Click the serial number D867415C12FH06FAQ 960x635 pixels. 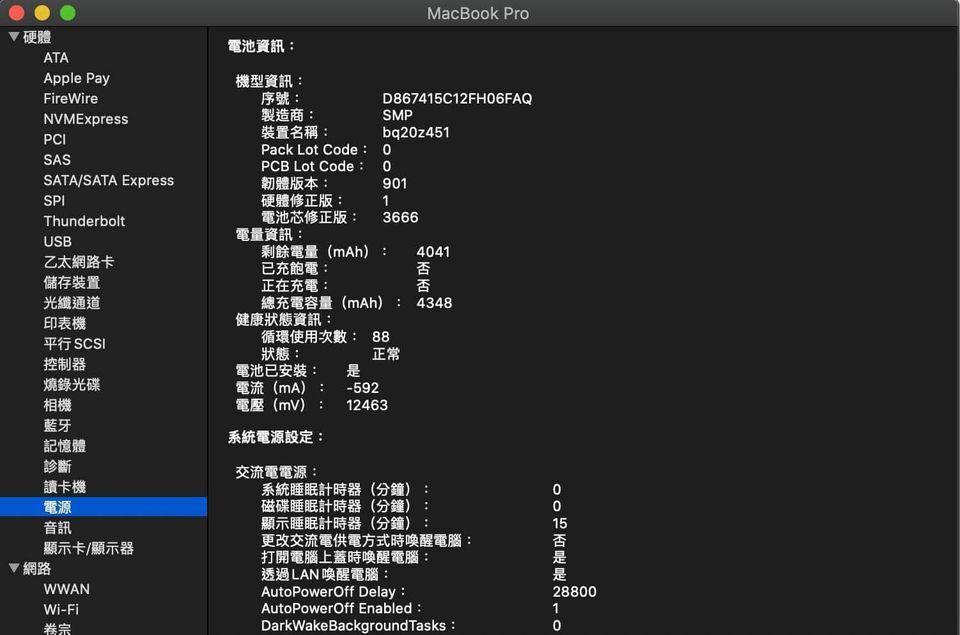pos(457,99)
